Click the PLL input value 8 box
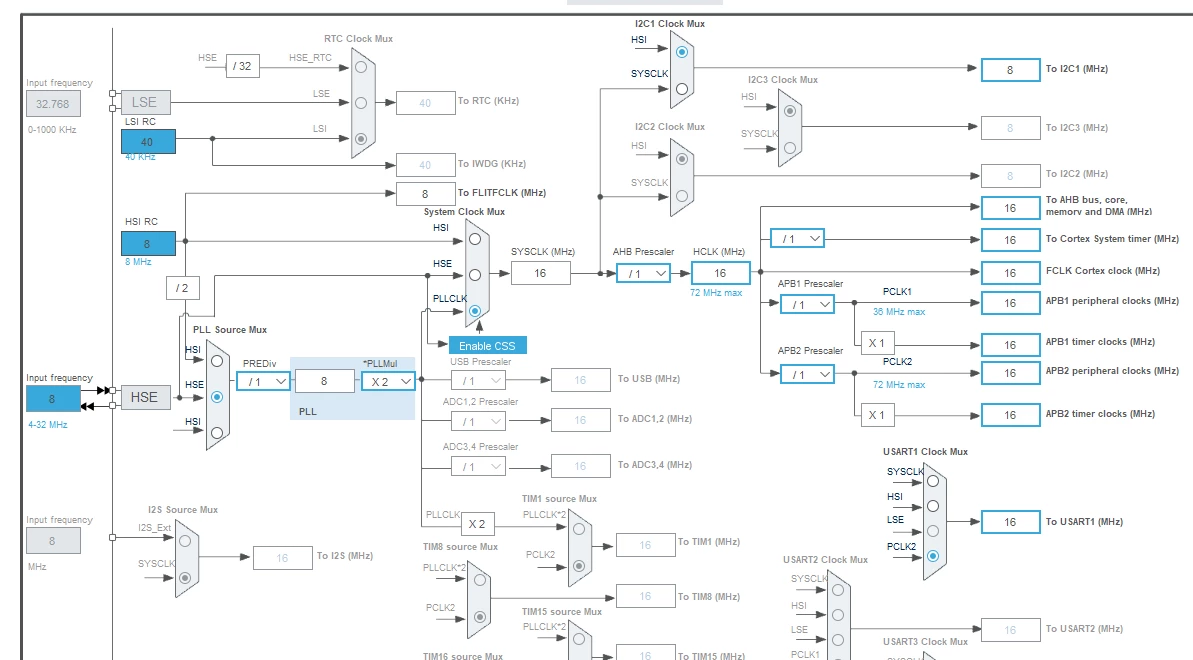The image size is (1193, 660). [324, 381]
